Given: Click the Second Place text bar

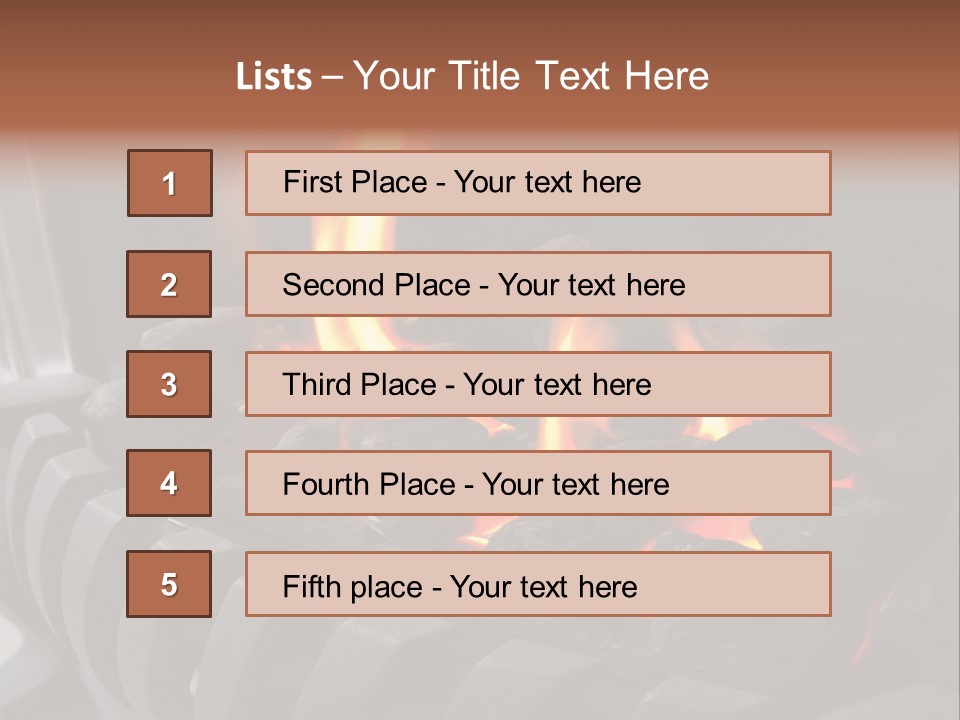Looking at the screenshot, I should (x=538, y=284).
